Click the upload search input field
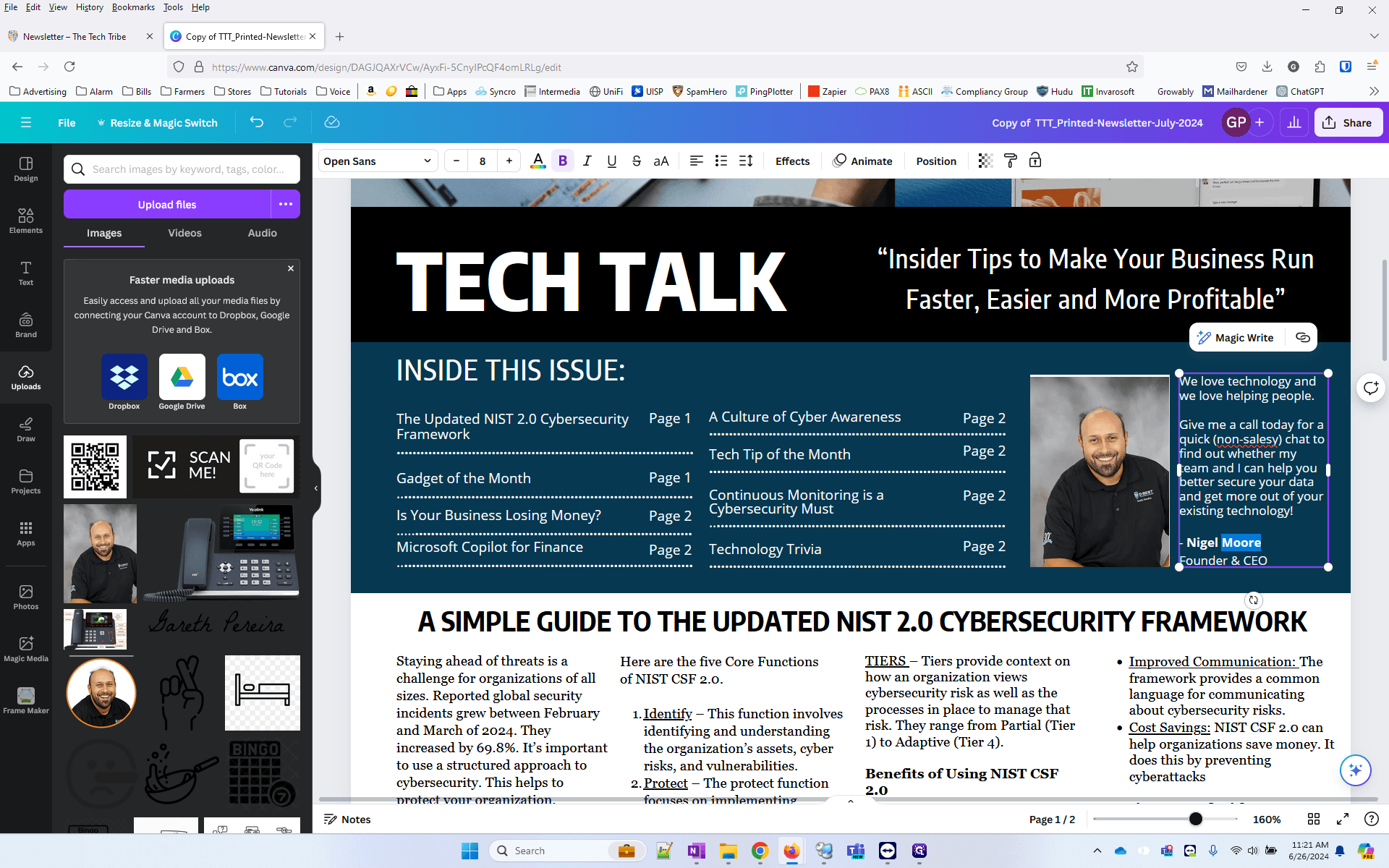 coord(182,169)
